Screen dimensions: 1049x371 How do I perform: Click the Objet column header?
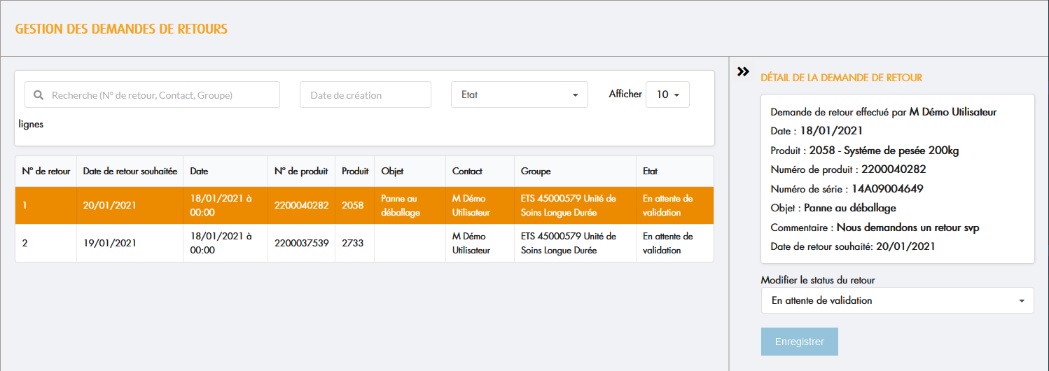(x=410, y=171)
